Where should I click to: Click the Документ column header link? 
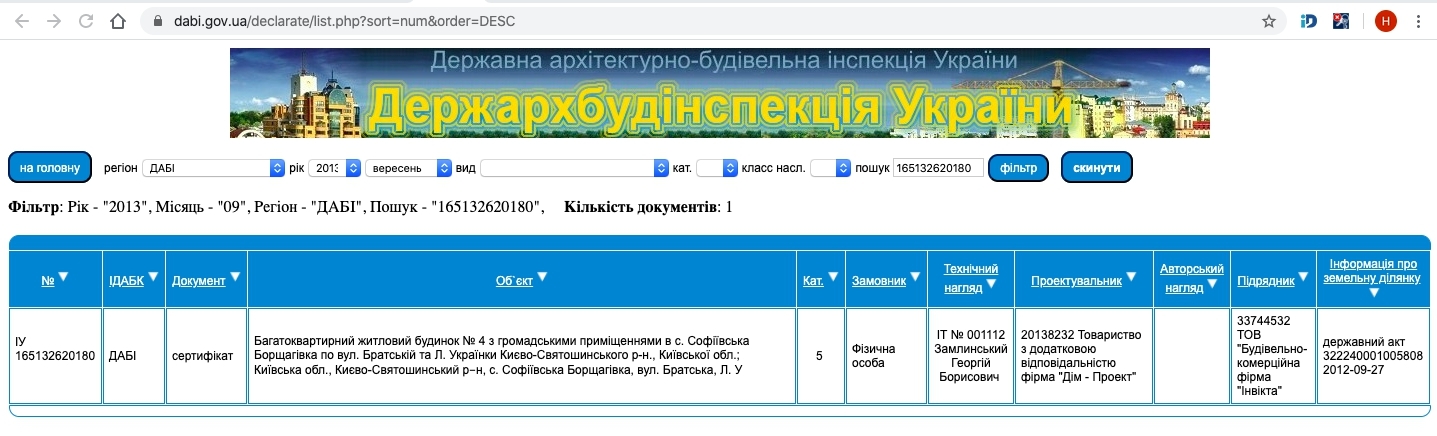(199, 281)
